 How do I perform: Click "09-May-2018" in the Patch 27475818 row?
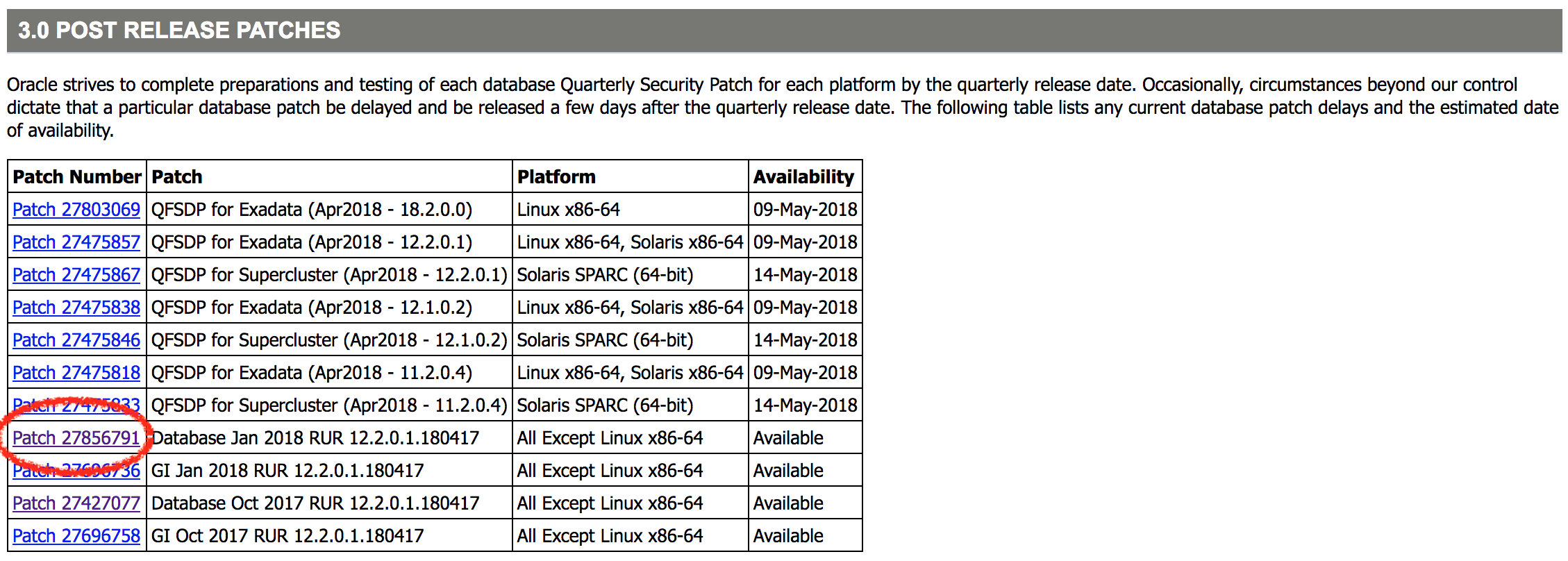(806, 373)
